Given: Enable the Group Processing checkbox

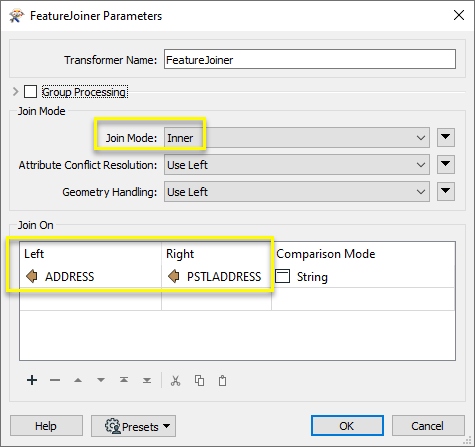Looking at the screenshot, I should pos(30,92).
